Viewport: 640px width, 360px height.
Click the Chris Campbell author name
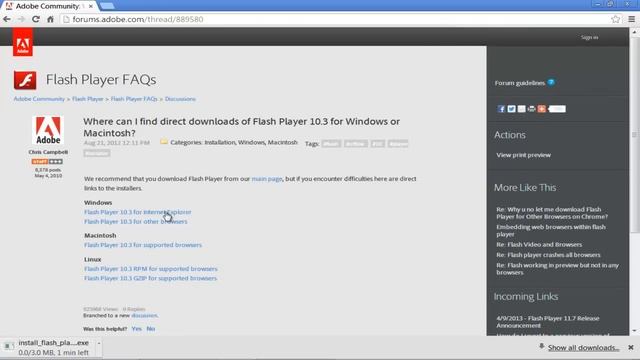tap(48, 152)
